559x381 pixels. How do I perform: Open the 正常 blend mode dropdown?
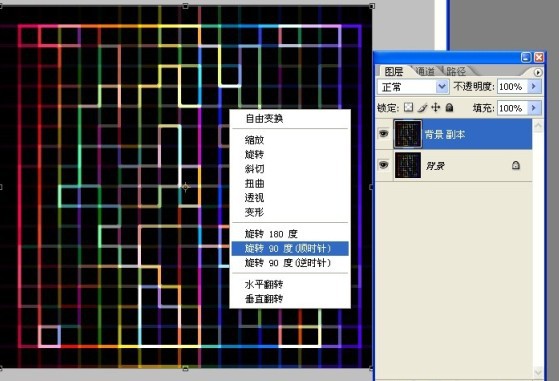coord(413,87)
